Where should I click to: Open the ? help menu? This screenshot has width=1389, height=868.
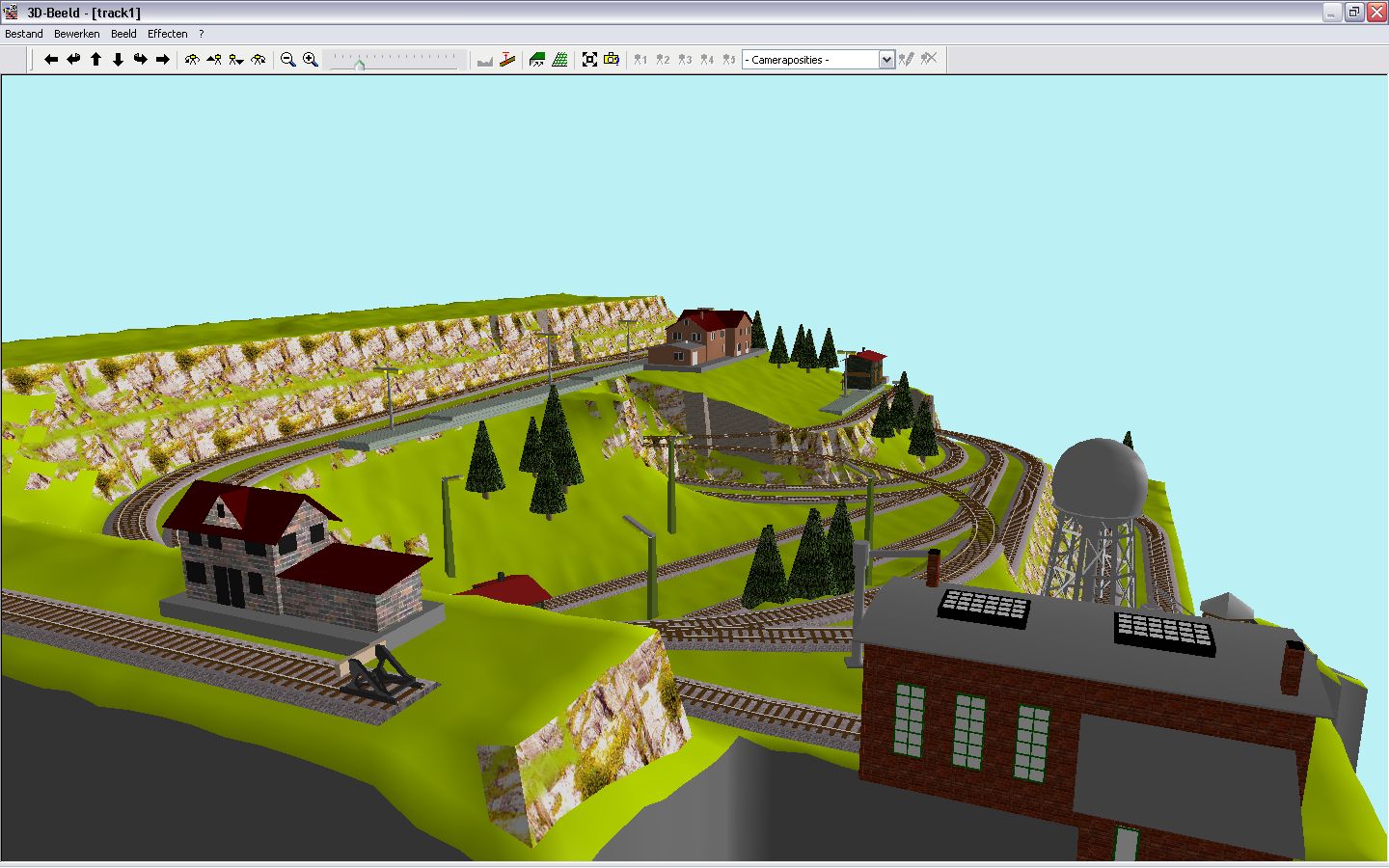[202, 34]
